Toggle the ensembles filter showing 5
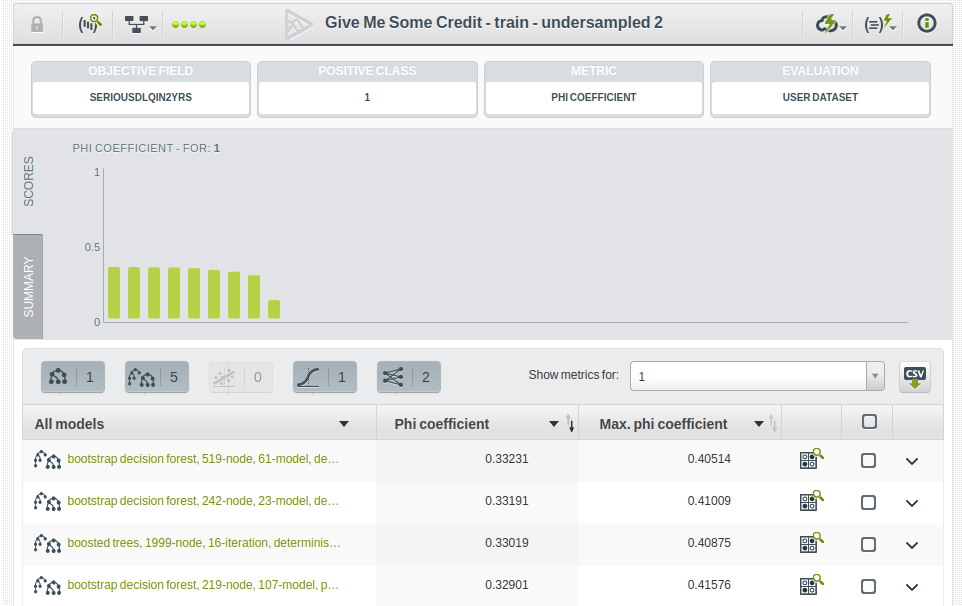The image size is (962, 606). click(156, 377)
